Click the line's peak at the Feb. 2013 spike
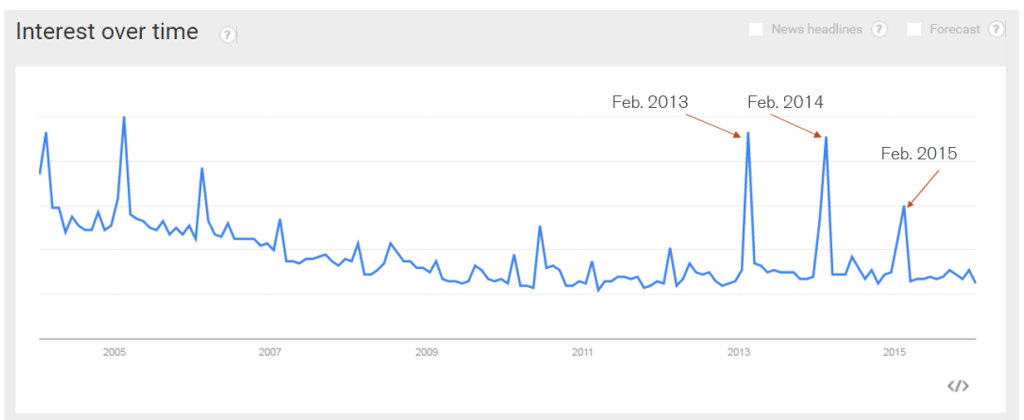This screenshot has width=1024, height=420. coord(748,133)
